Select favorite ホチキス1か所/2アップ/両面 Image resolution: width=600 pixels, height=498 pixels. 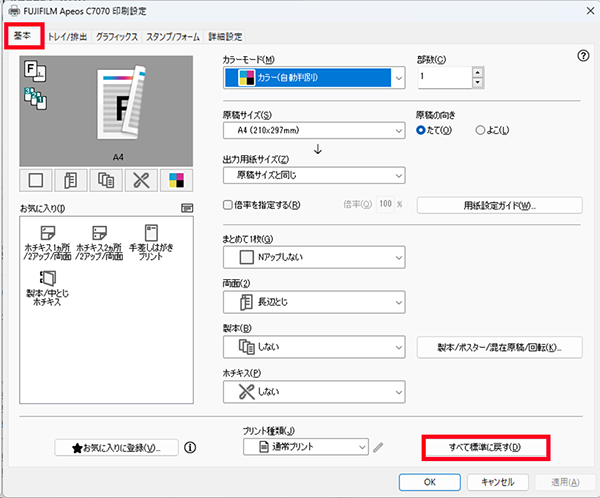pos(47,243)
